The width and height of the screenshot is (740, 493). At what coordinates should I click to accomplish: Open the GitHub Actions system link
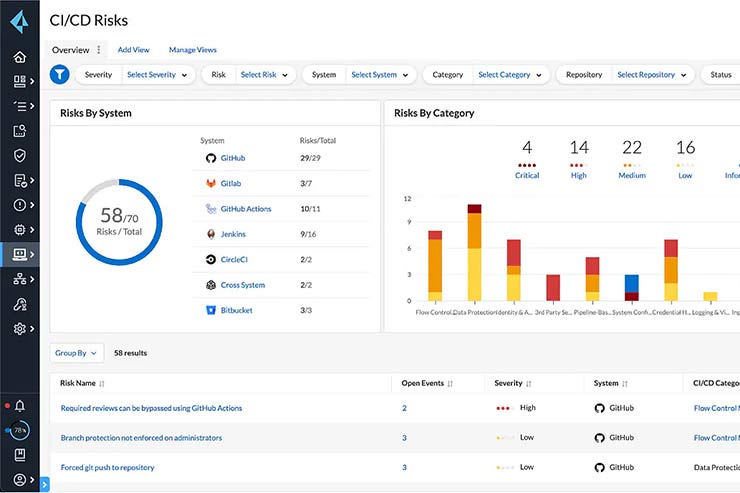tap(245, 209)
